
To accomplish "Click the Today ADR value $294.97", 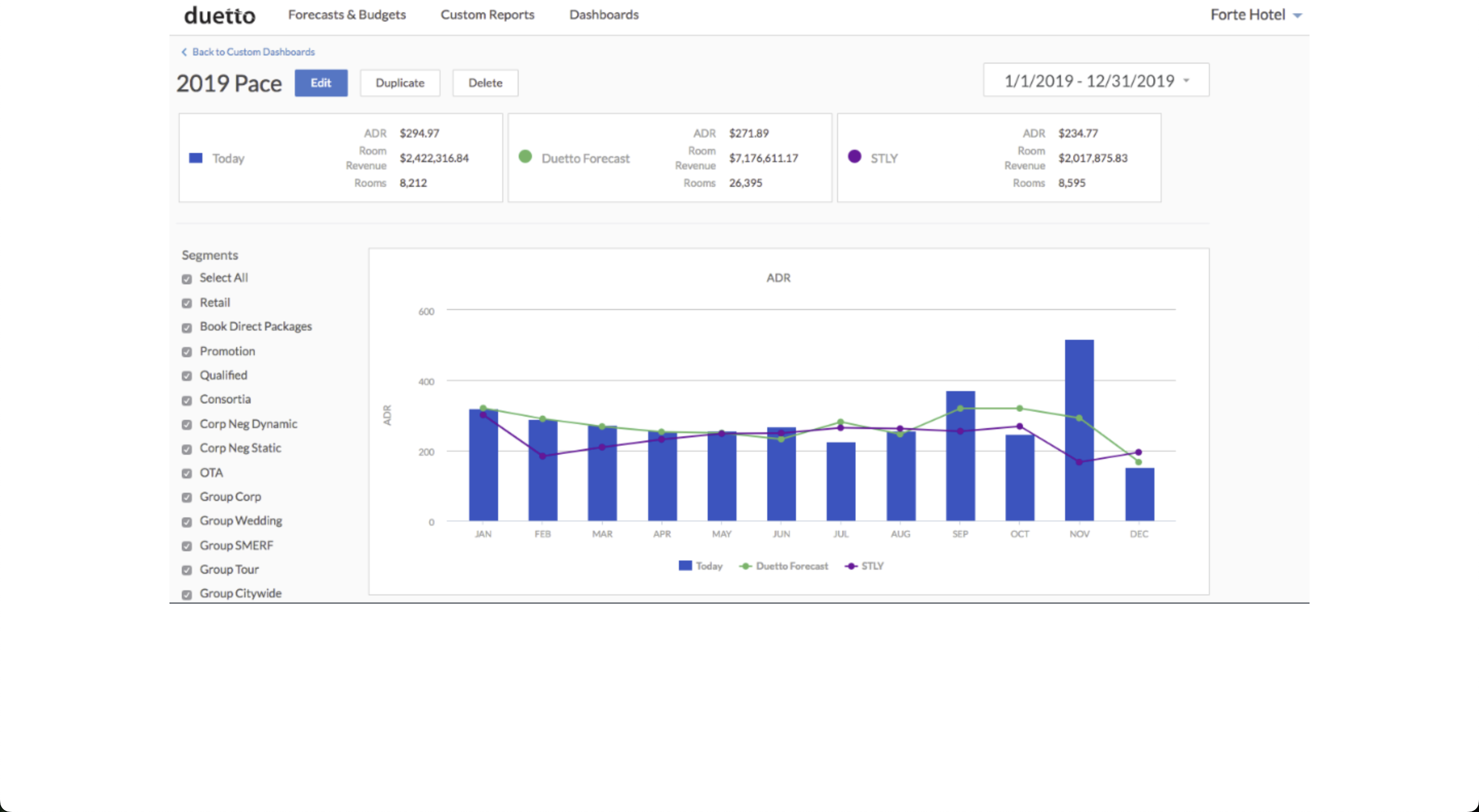I will point(419,133).
